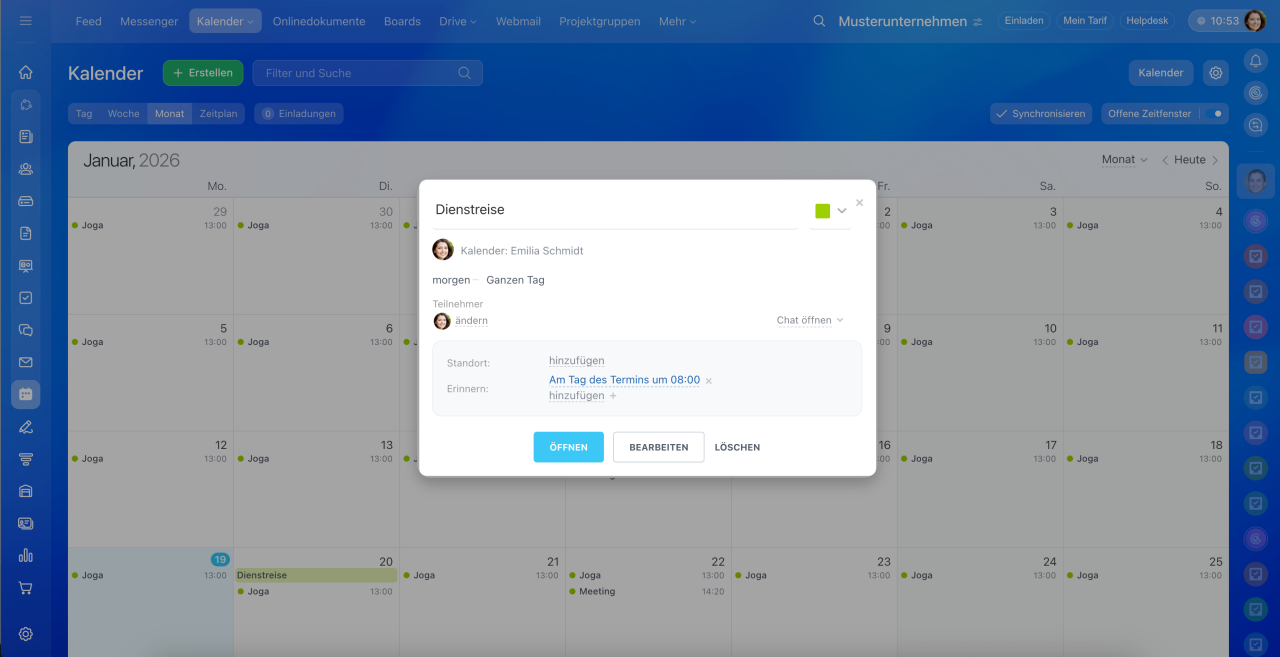Toggle the Synchronisieren checkmark button
Viewport: 1280px width, 657px height.
(x=1040, y=114)
